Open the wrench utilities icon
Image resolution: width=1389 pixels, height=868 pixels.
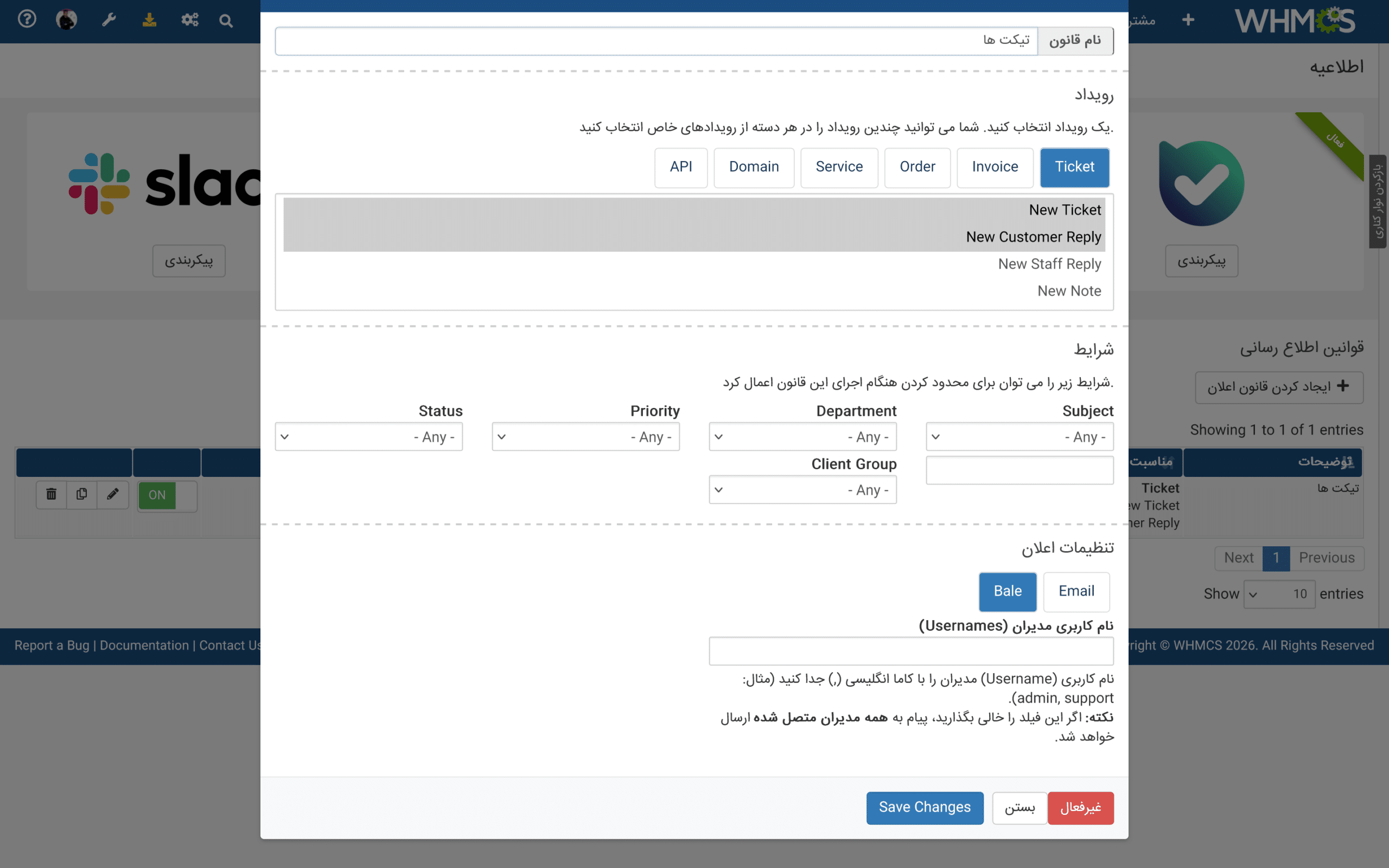[109, 20]
